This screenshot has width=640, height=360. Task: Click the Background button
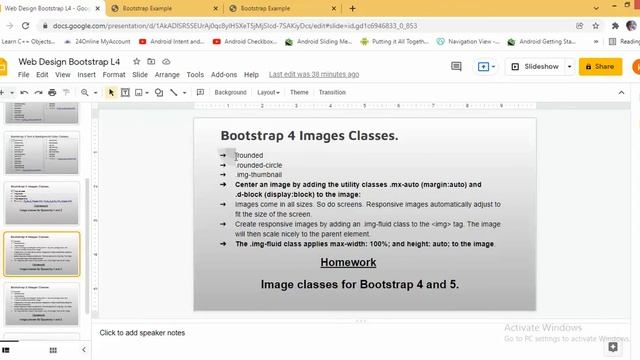tap(231, 92)
